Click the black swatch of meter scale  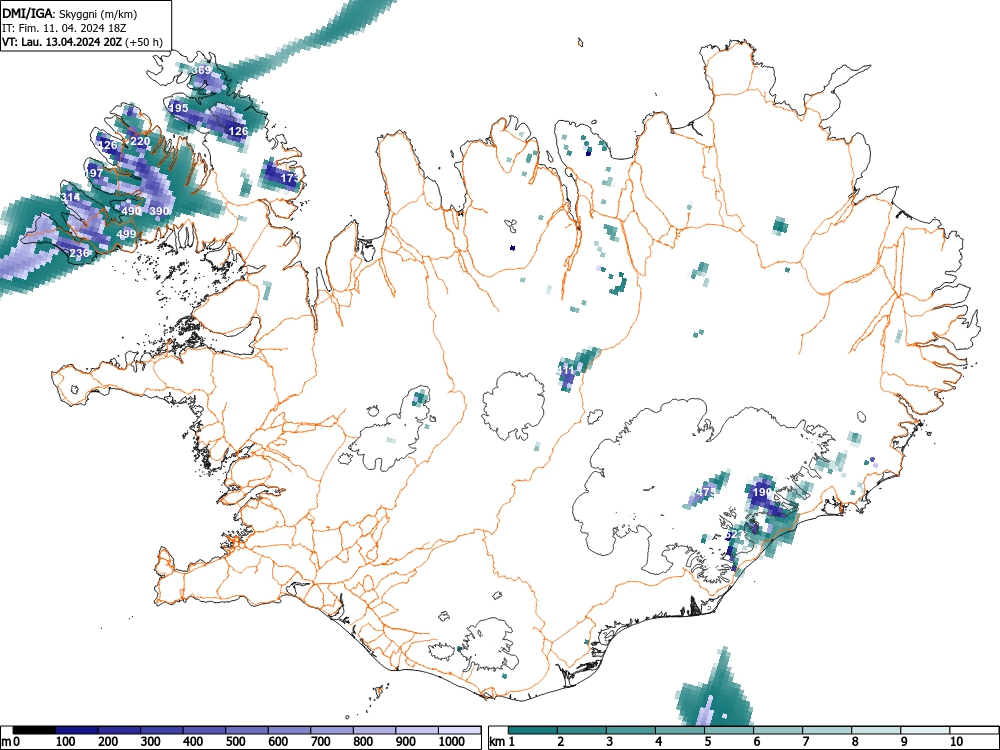(x=34, y=730)
